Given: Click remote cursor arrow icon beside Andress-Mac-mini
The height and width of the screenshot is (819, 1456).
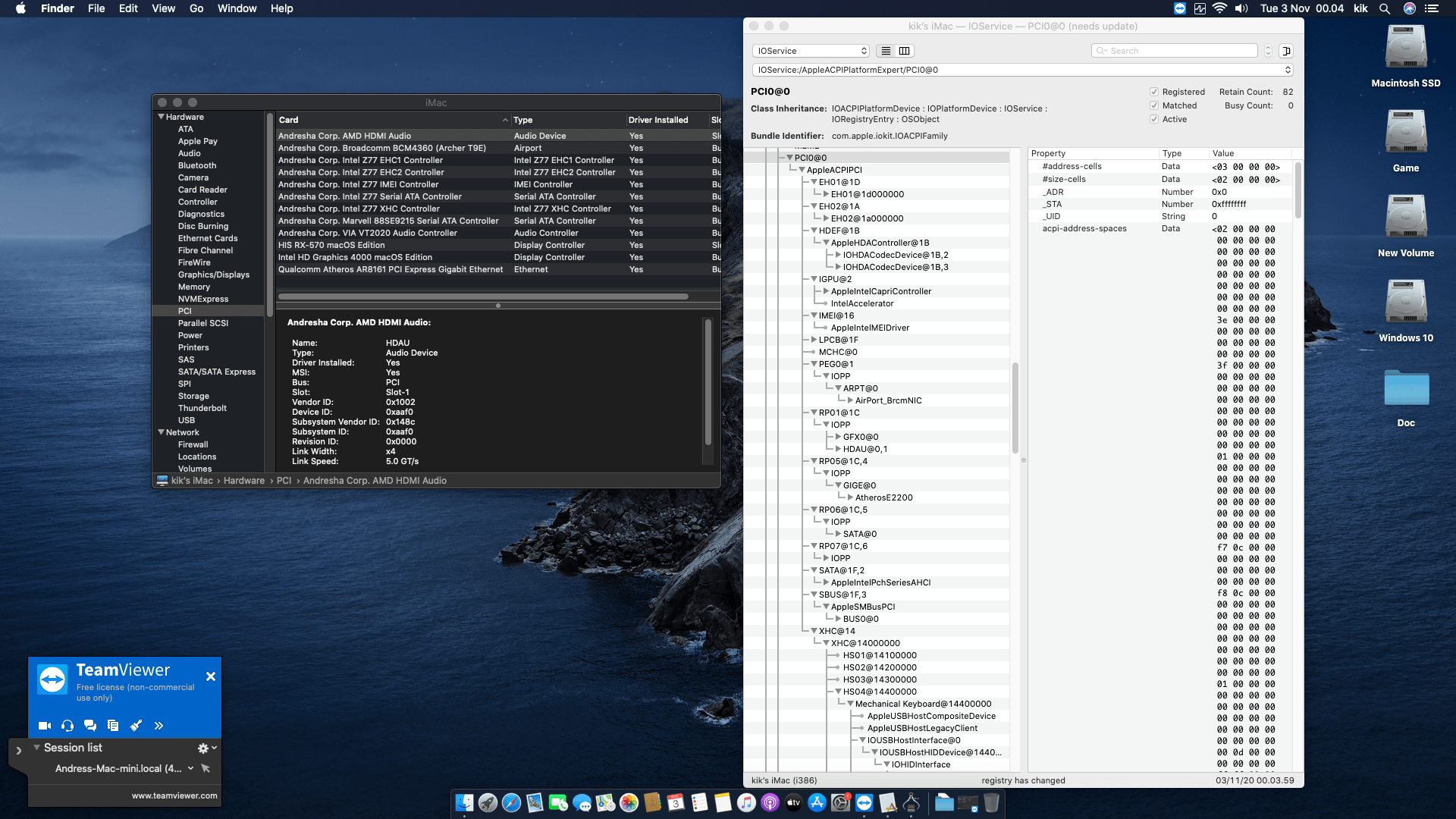Looking at the screenshot, I should tap(206, 768).
